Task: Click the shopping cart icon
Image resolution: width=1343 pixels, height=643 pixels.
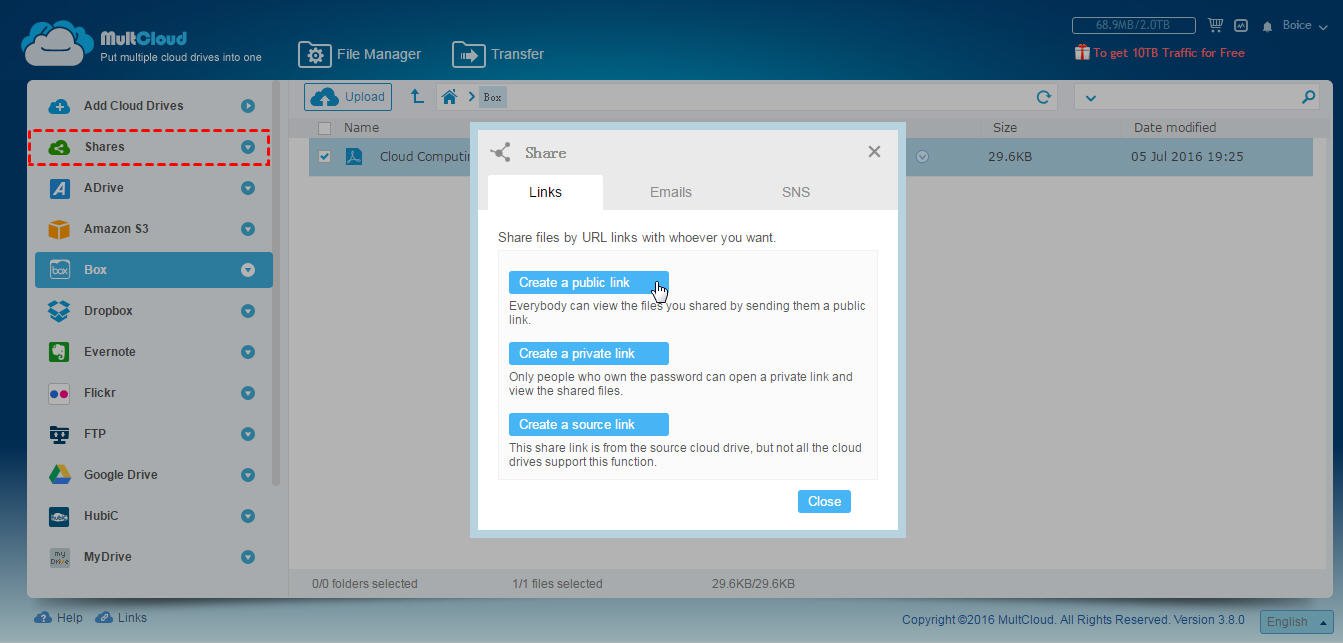Action: [x=1216, y=25]
